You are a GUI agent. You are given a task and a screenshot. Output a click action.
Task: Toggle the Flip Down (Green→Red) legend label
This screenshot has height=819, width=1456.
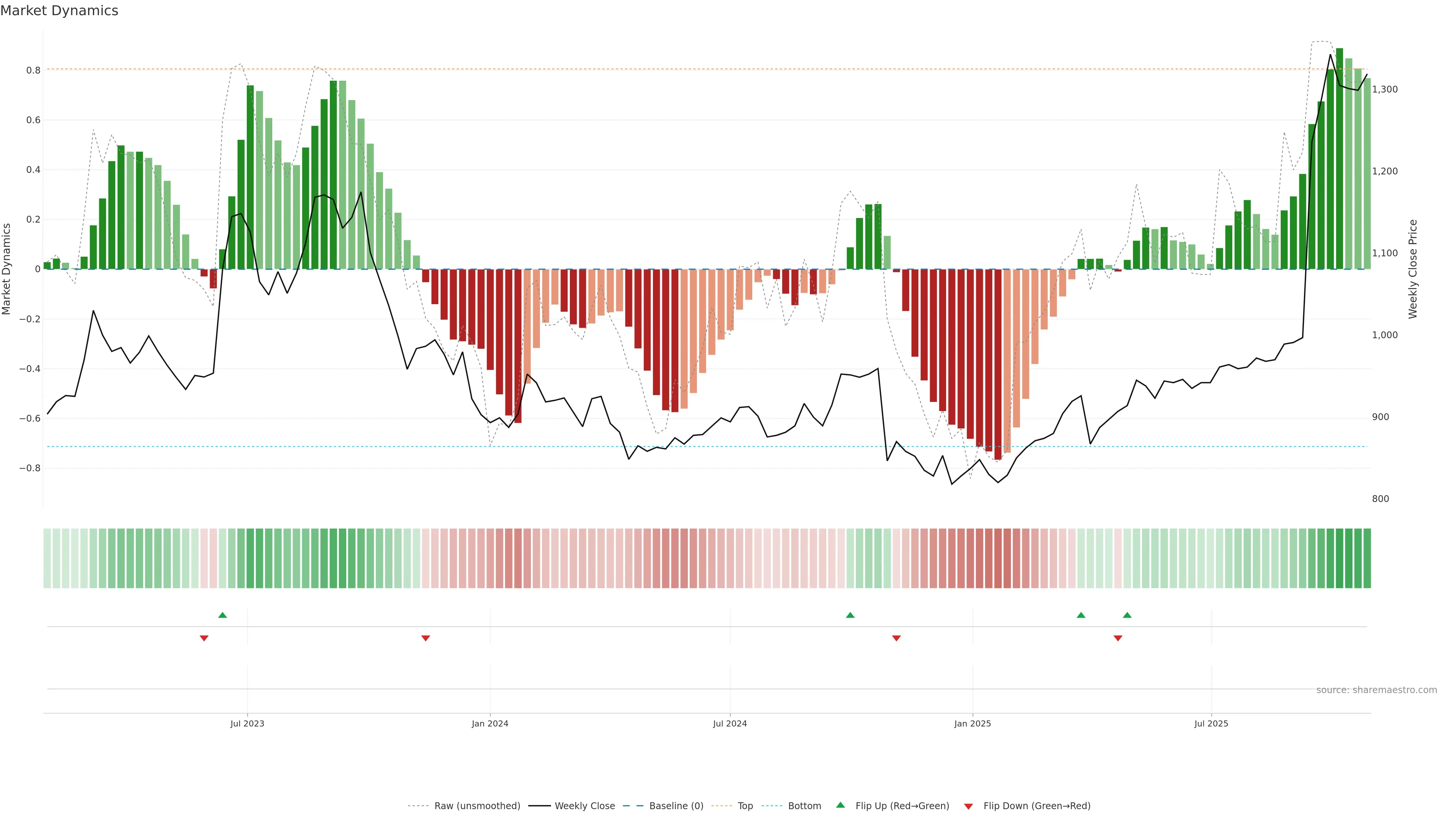pyautogui.click(x=1037, y=806)
